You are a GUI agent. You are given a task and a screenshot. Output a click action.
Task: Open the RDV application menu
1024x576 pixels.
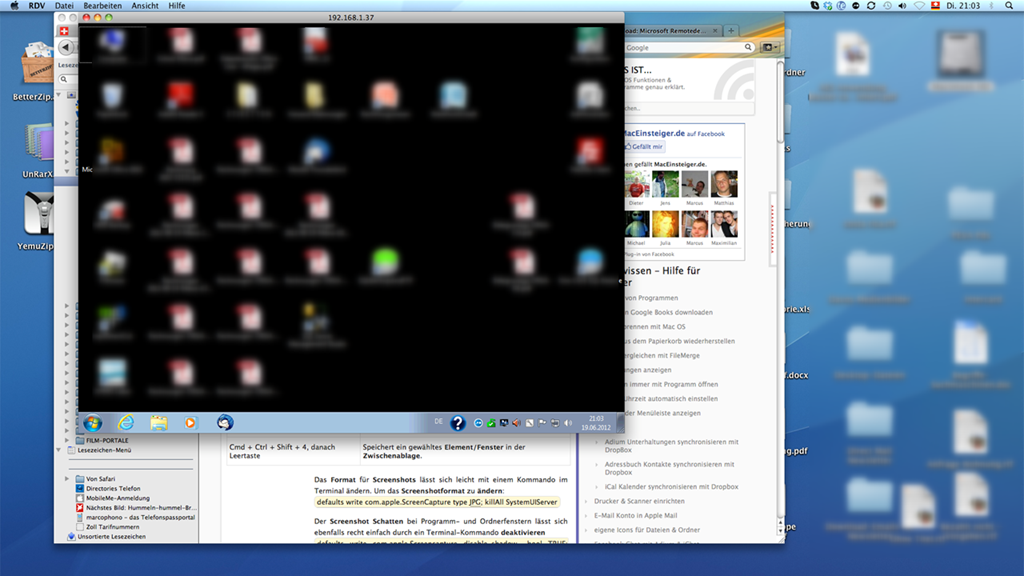(x=37, y=5)
